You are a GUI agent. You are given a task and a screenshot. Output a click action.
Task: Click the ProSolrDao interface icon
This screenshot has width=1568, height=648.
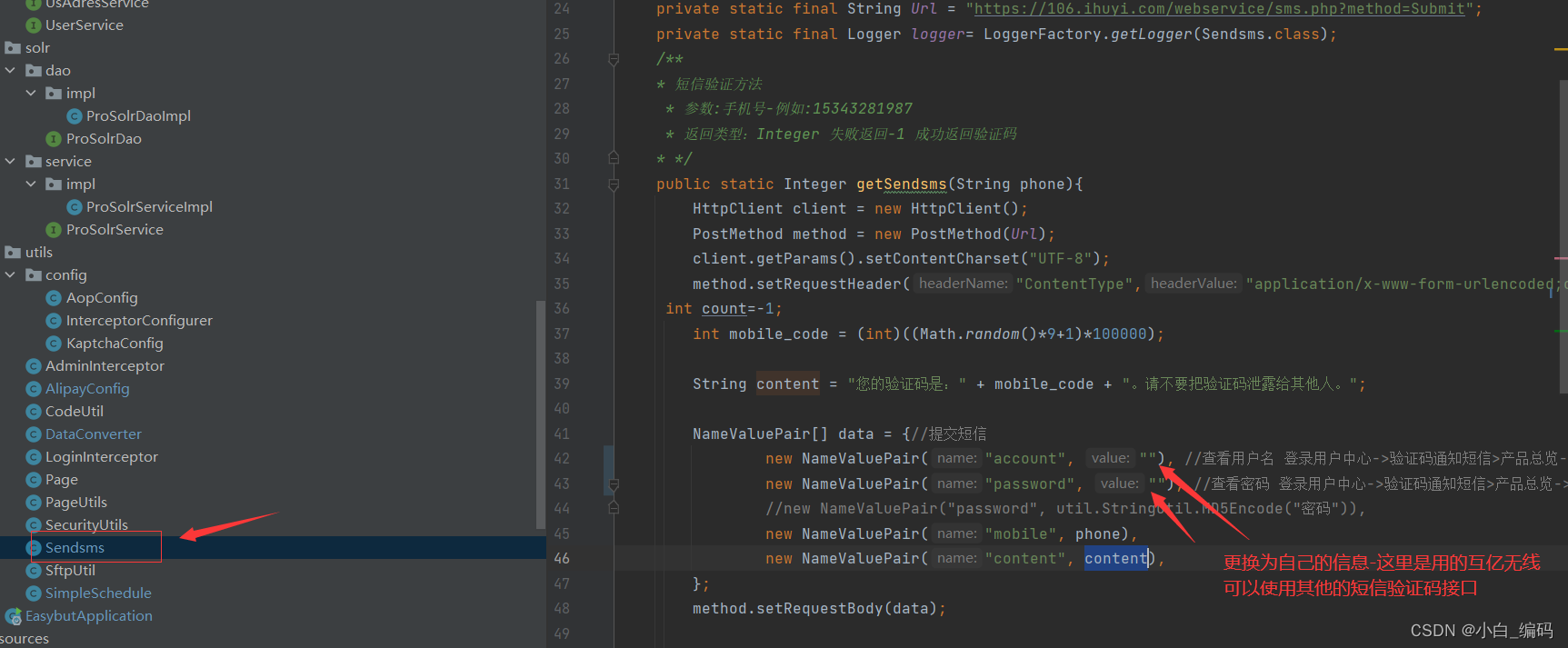click(x=54, y=139)
